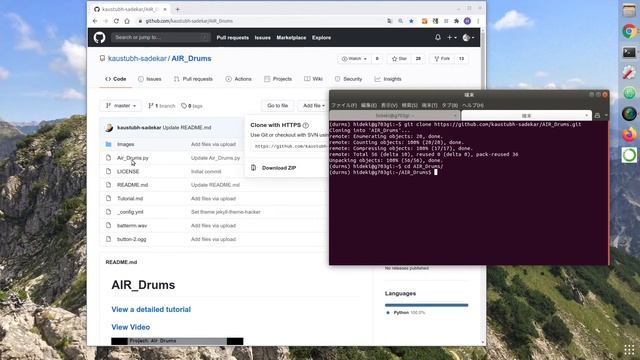Launch Google Chrome from the dock
The width and height of the screenshot is (640, 360).
(629, 31)
